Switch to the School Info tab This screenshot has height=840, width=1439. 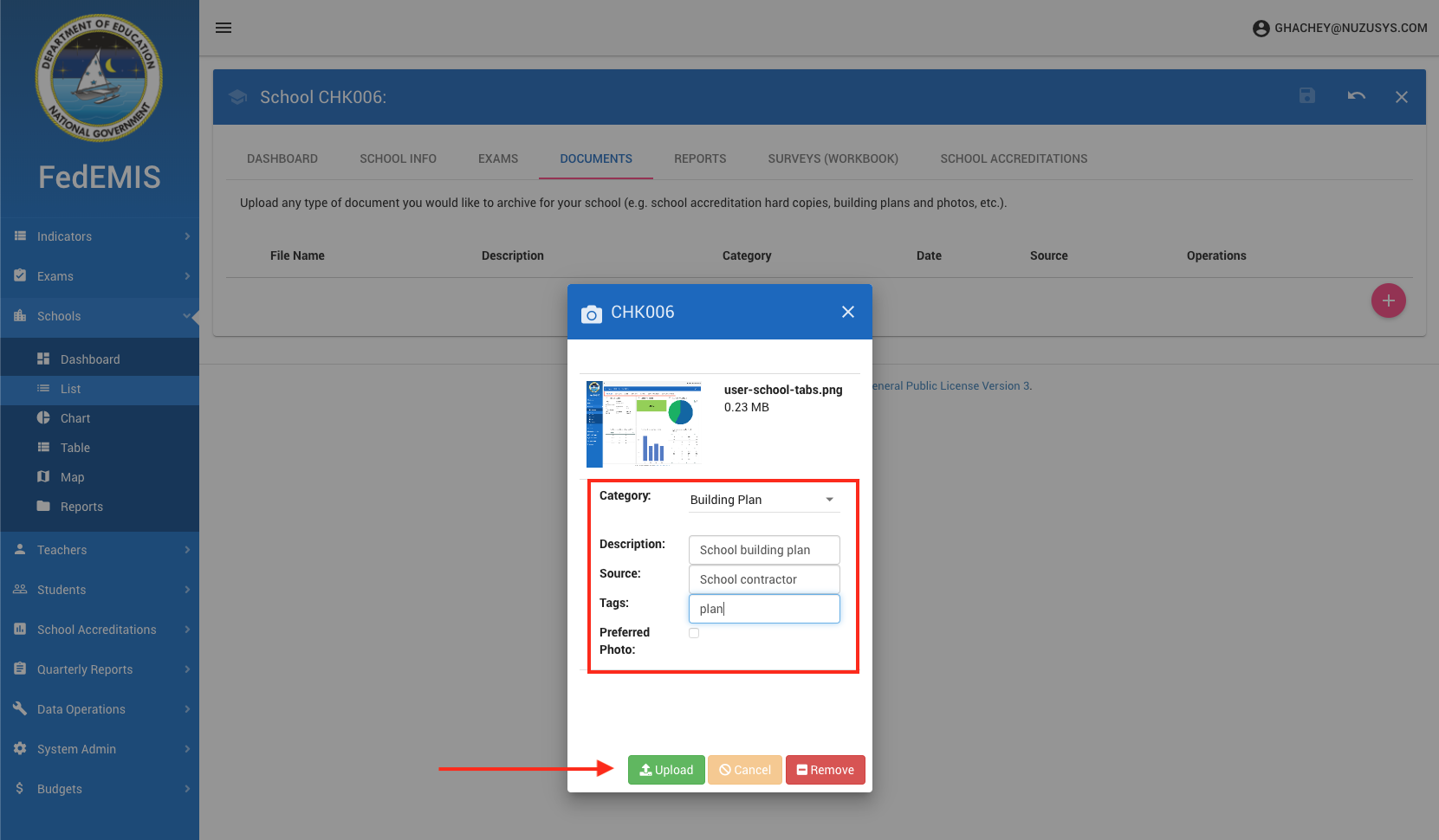point(398,158)
